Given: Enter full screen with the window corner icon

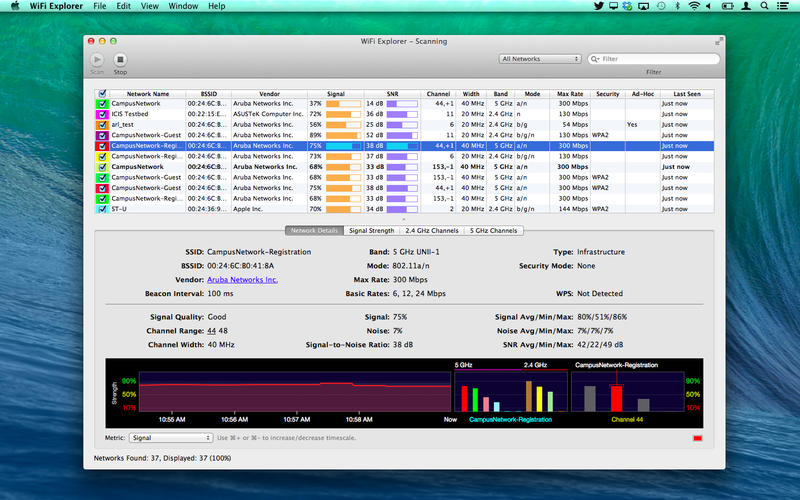Looking at the screenshot, I should (x=718, y=41).
